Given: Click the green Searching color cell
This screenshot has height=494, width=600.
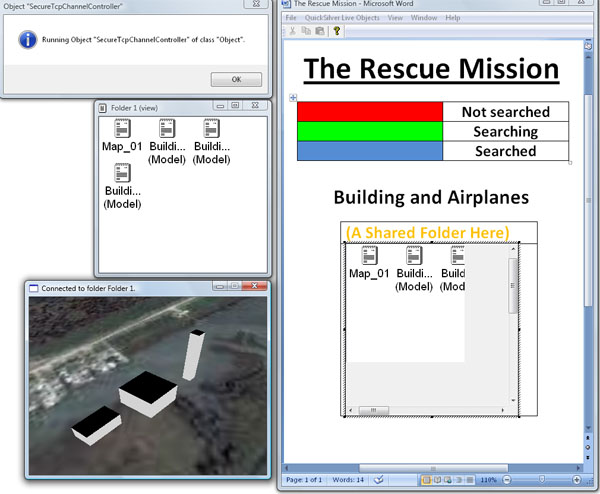Looking at the screenshot, I should [x=369, y=131].
